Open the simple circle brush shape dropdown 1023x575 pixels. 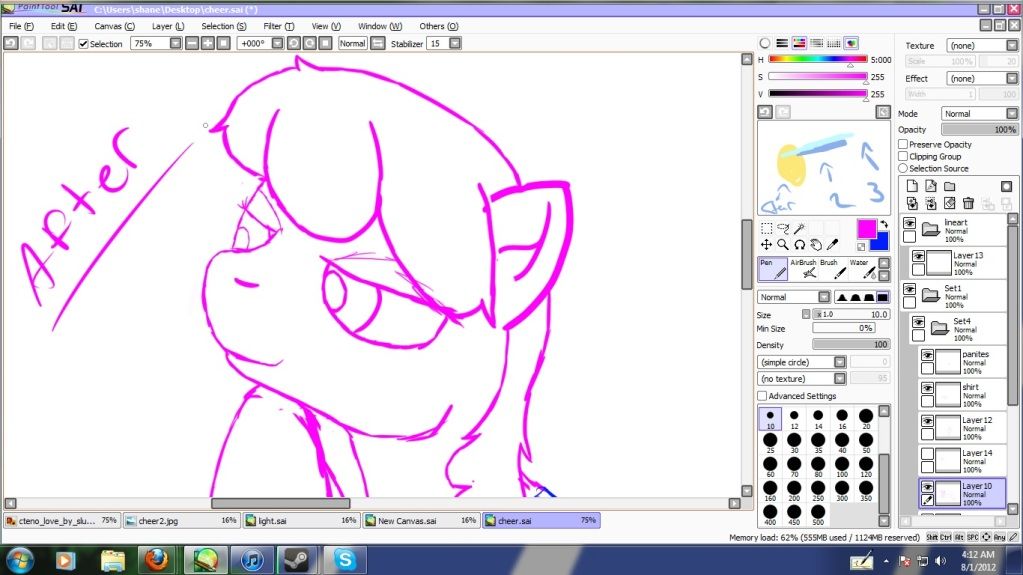[802, 362]
